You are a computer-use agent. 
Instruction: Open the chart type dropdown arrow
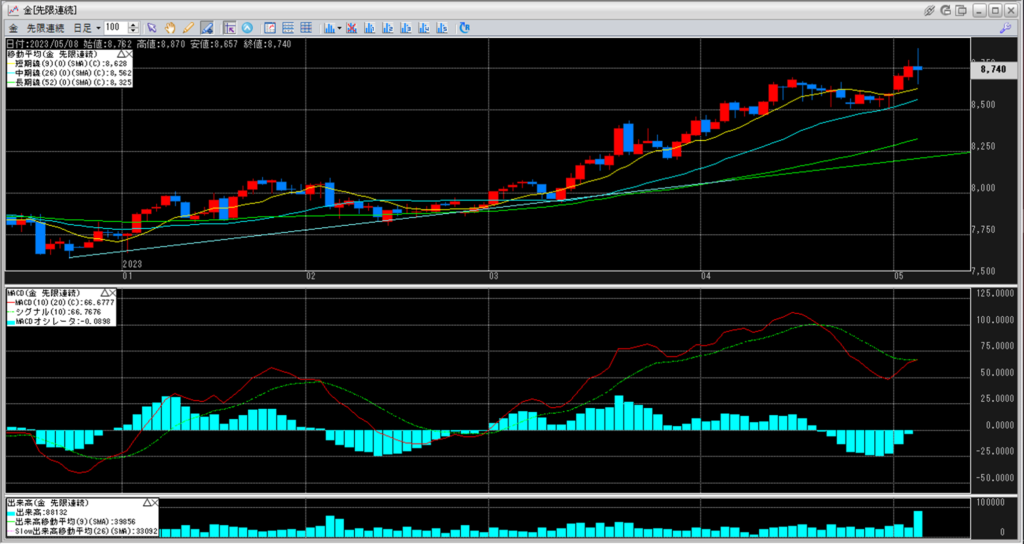tap(340, 27)
